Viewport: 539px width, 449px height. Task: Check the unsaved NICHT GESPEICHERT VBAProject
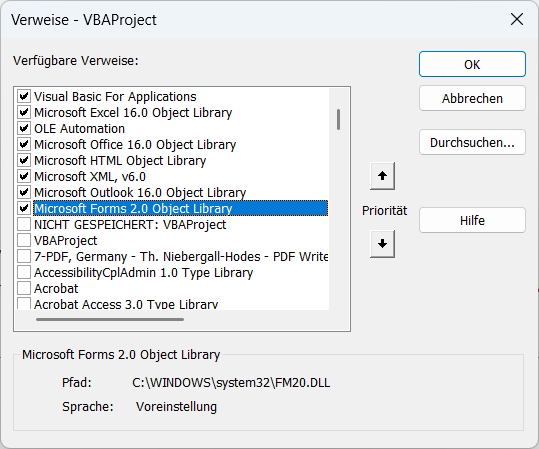[24, 224]
